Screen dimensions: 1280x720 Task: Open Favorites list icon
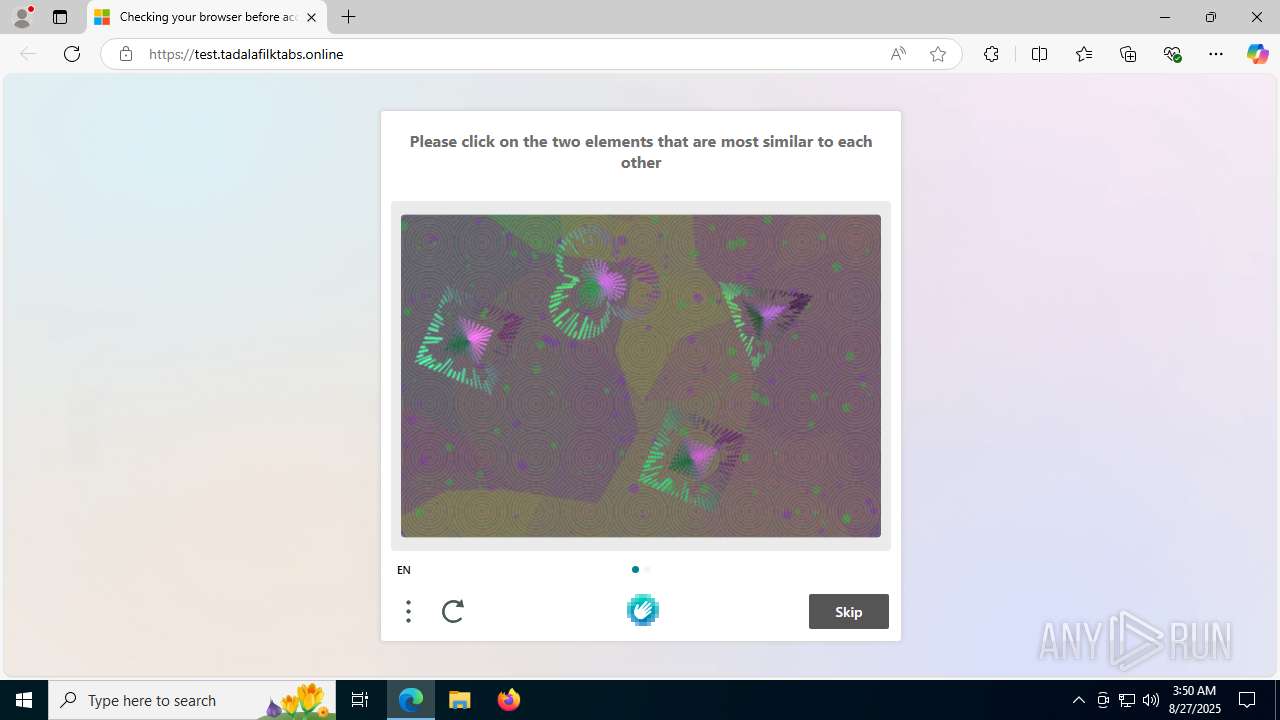(x=1084, y=54)
